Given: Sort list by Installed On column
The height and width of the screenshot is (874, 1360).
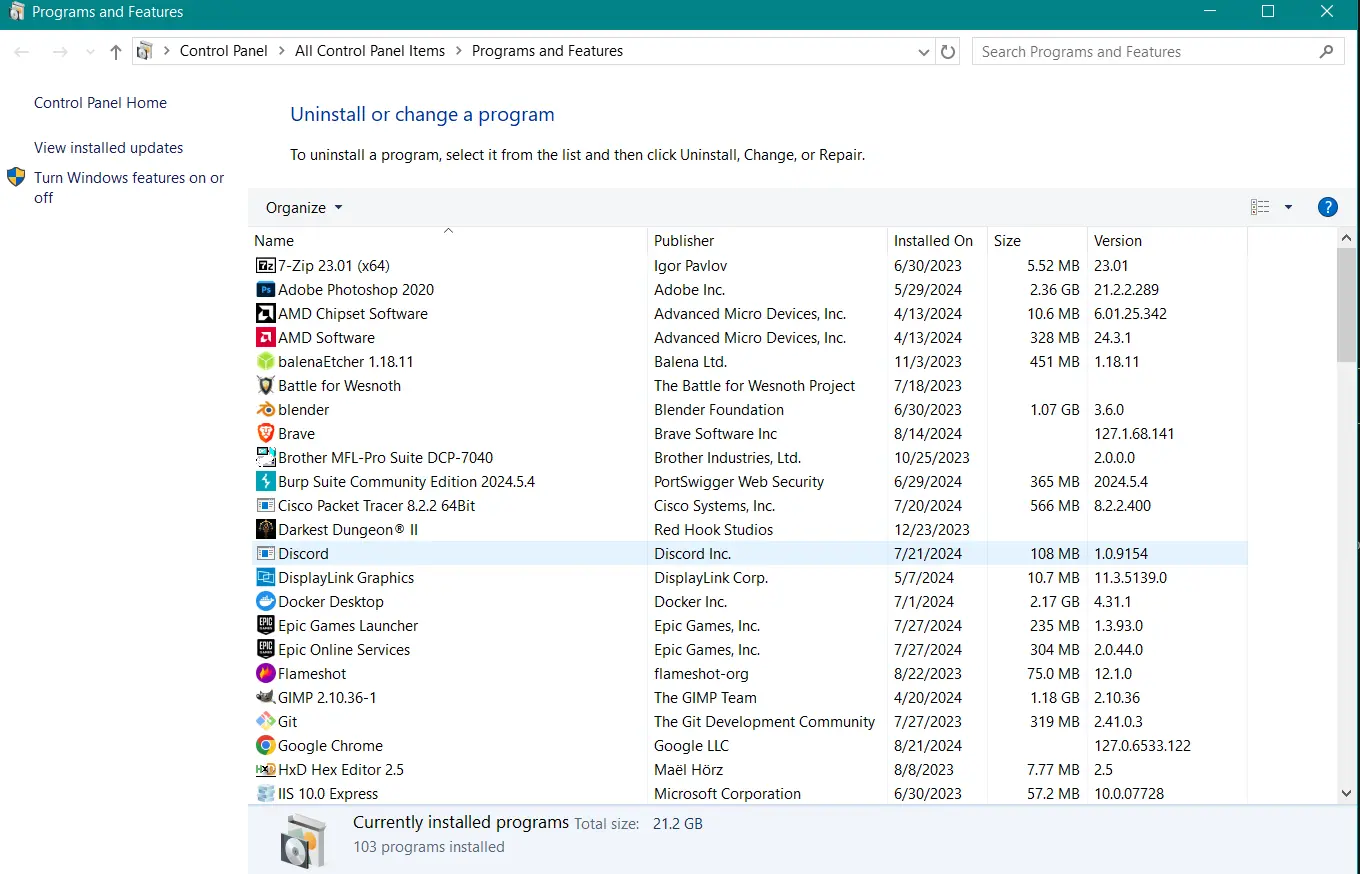Looking at the screenshot, I should pyautogui.click(x=932, y=241).
